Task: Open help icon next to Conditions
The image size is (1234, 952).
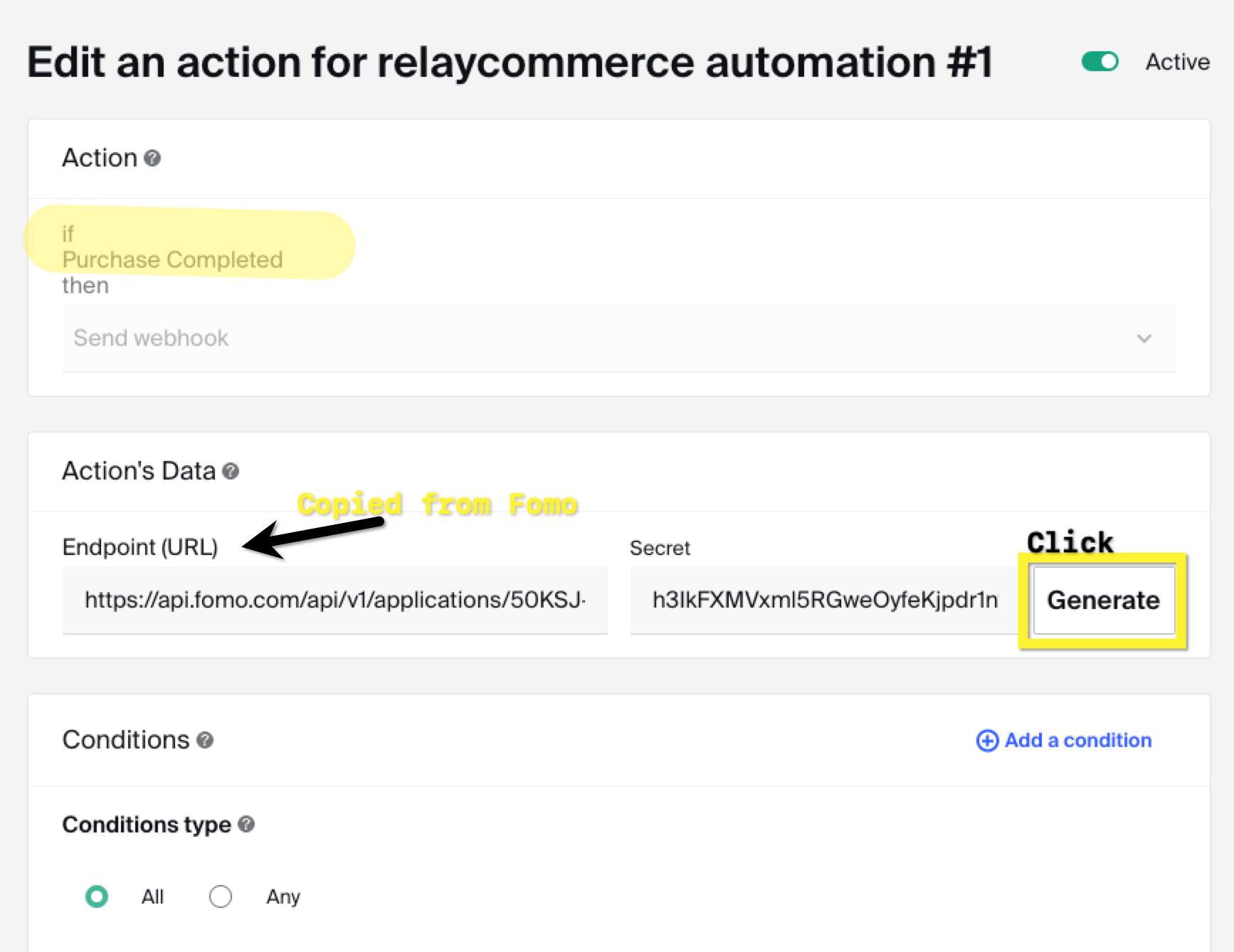Action: pyautogui.click(x=205, y=740)
